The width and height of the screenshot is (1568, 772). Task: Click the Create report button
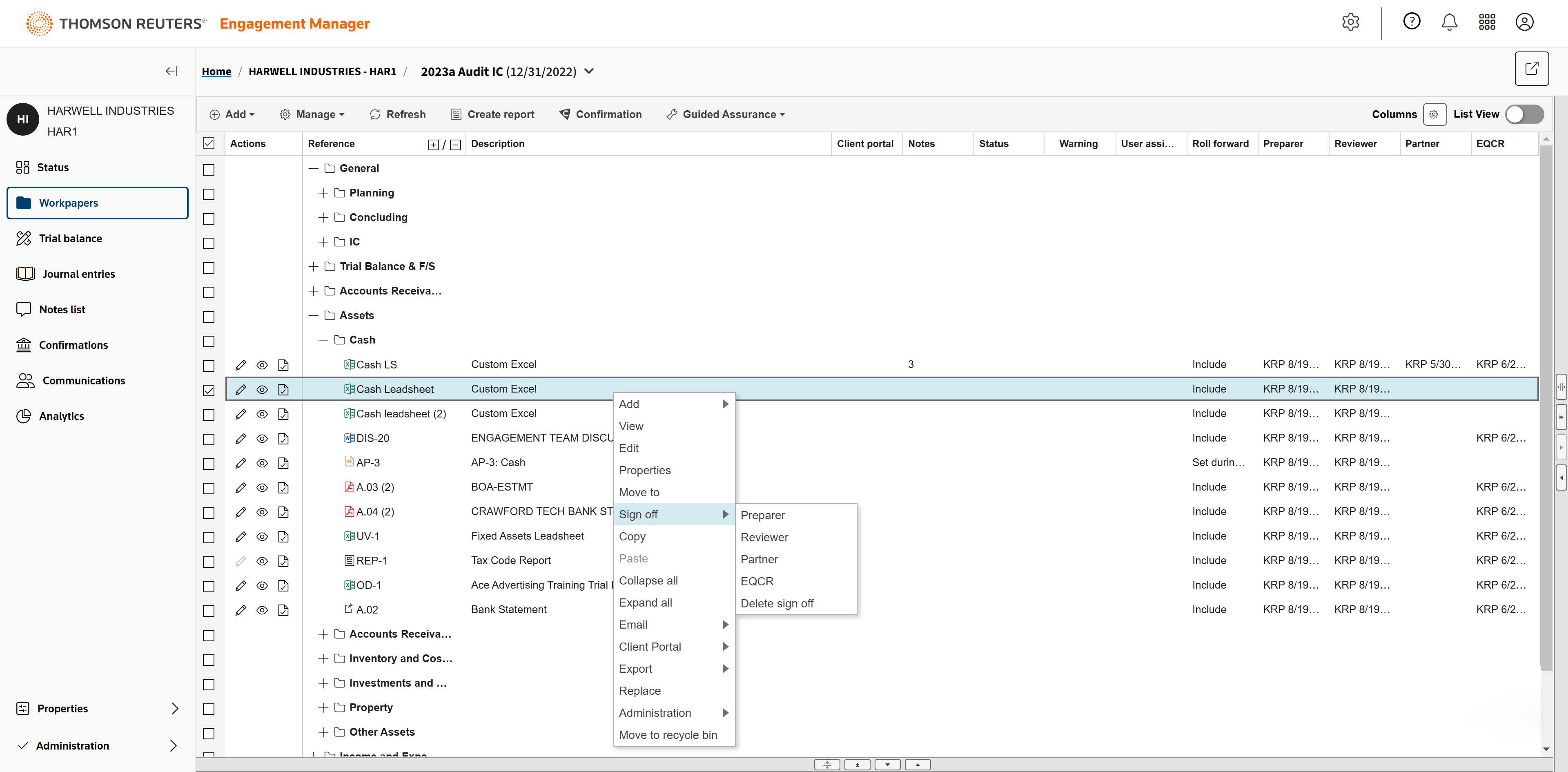pyautogui.click(x=492, y=114)
